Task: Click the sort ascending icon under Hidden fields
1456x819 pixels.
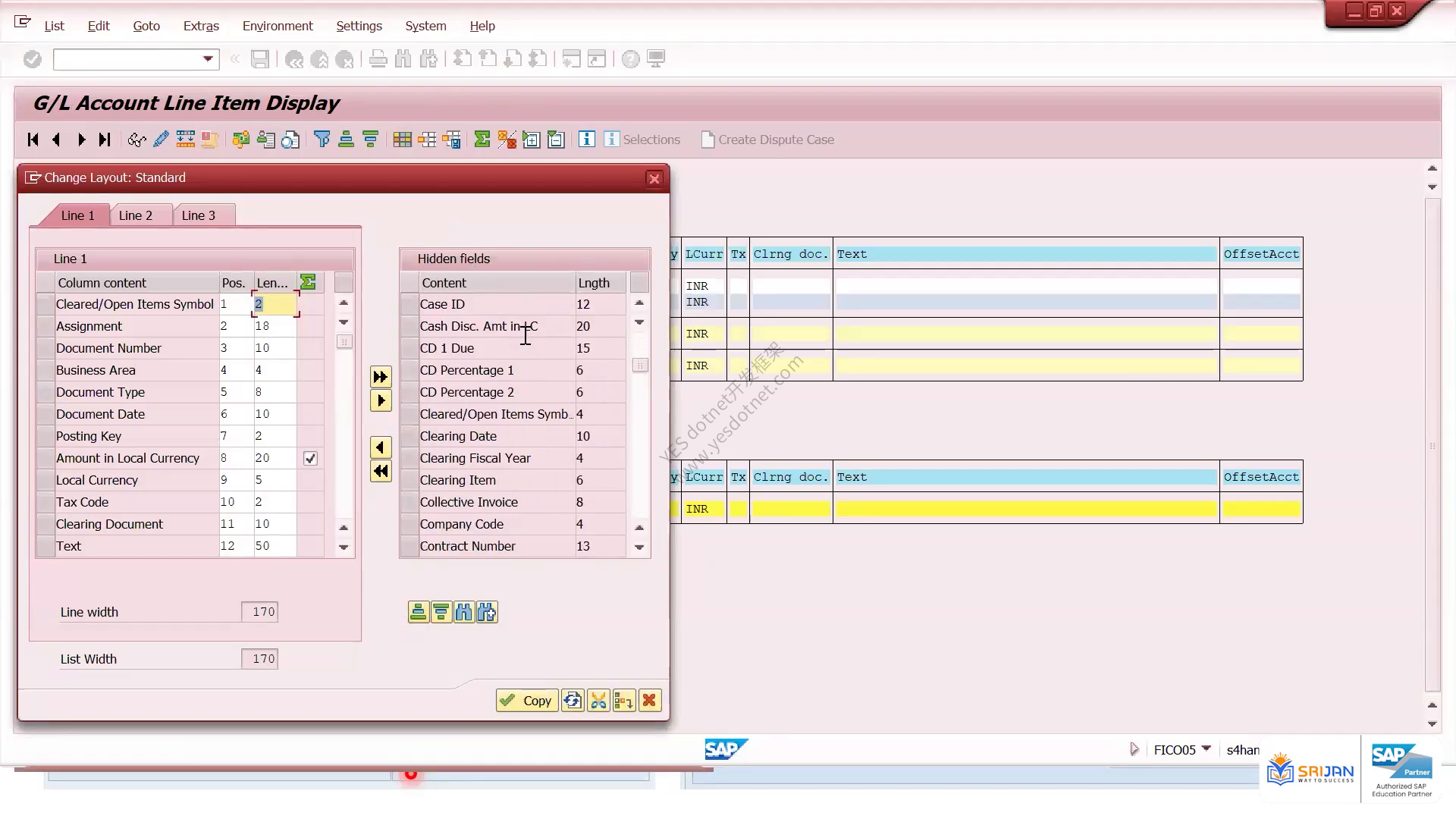Action: (x=419, y=612)
